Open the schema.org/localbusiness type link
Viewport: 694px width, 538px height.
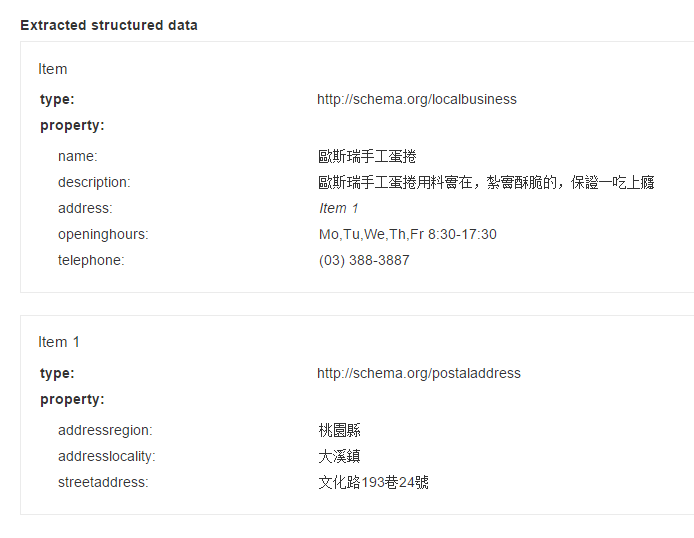pyautogui.click(x=416, y=99)
